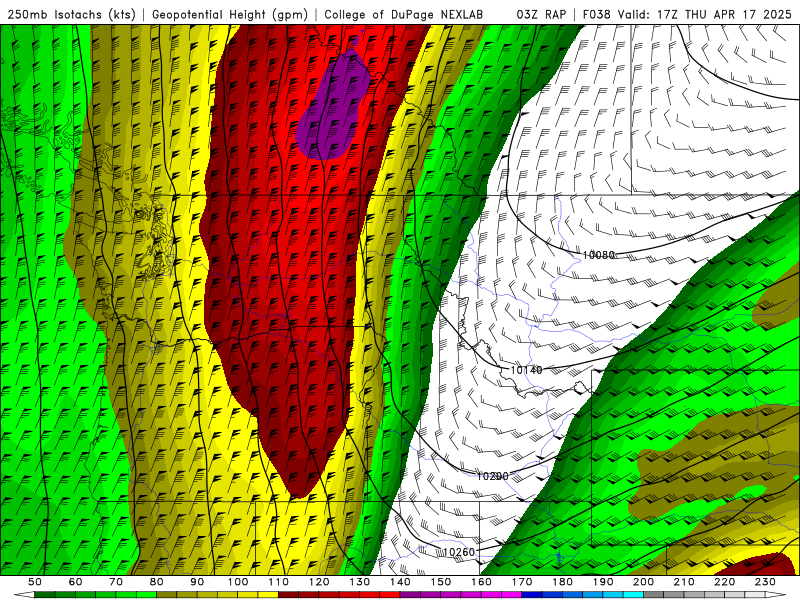Click the 160 value on the color scale
Image resolution: width=800 pixels, height=600 pixels.
[481, 582]
